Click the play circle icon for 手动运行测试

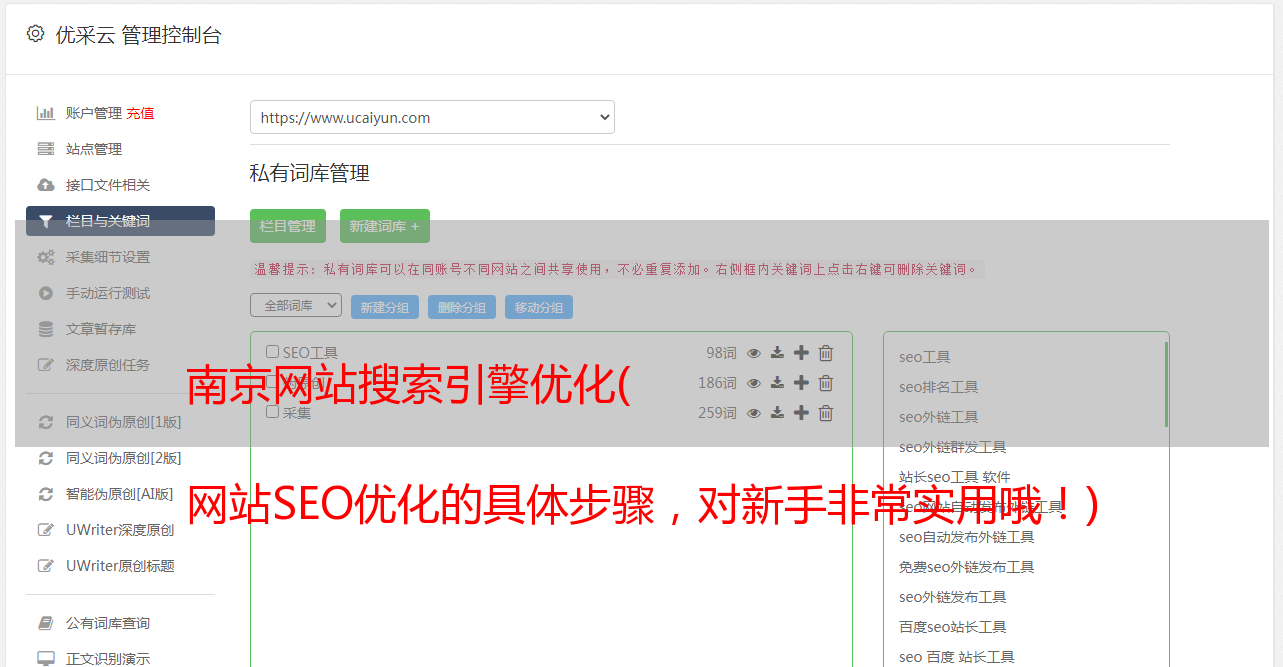(46, 293)
